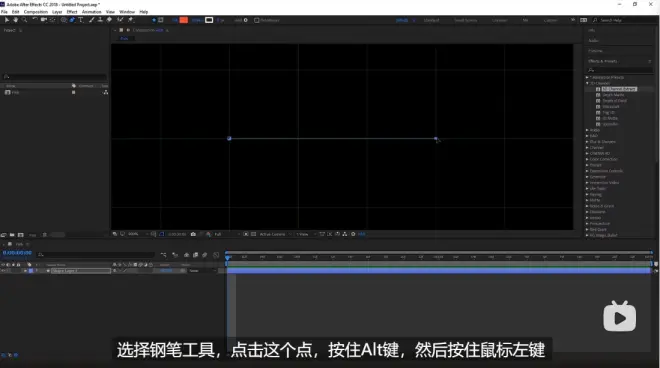Open the Effect menu
660x368 pixels.
72,12
